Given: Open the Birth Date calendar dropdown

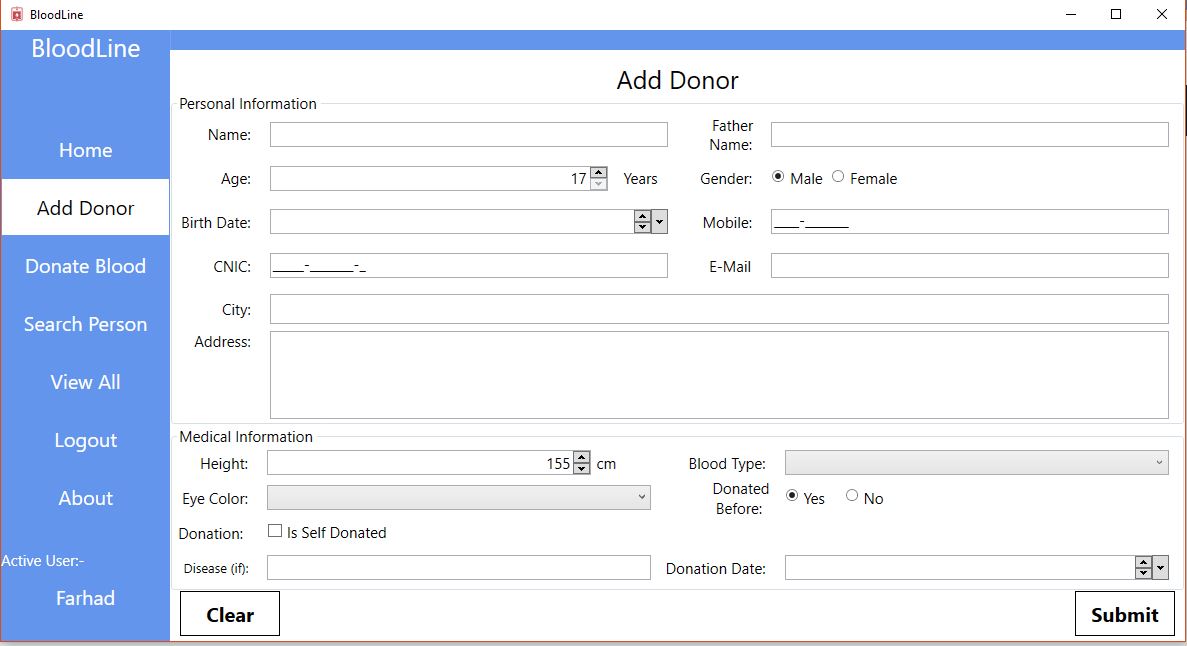Looking at the screenshot, I should tap(659, 222).
